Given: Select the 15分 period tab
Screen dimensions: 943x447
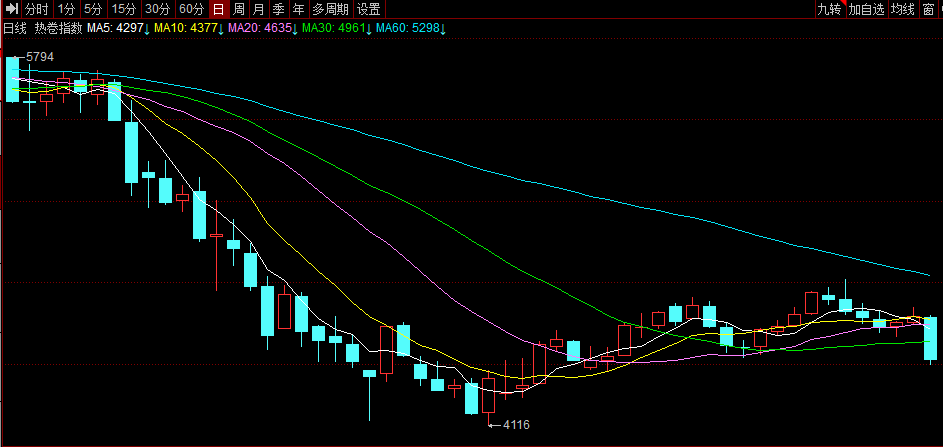Looking at the screenshot, I should pyautogui.click(x=124, y=8).
